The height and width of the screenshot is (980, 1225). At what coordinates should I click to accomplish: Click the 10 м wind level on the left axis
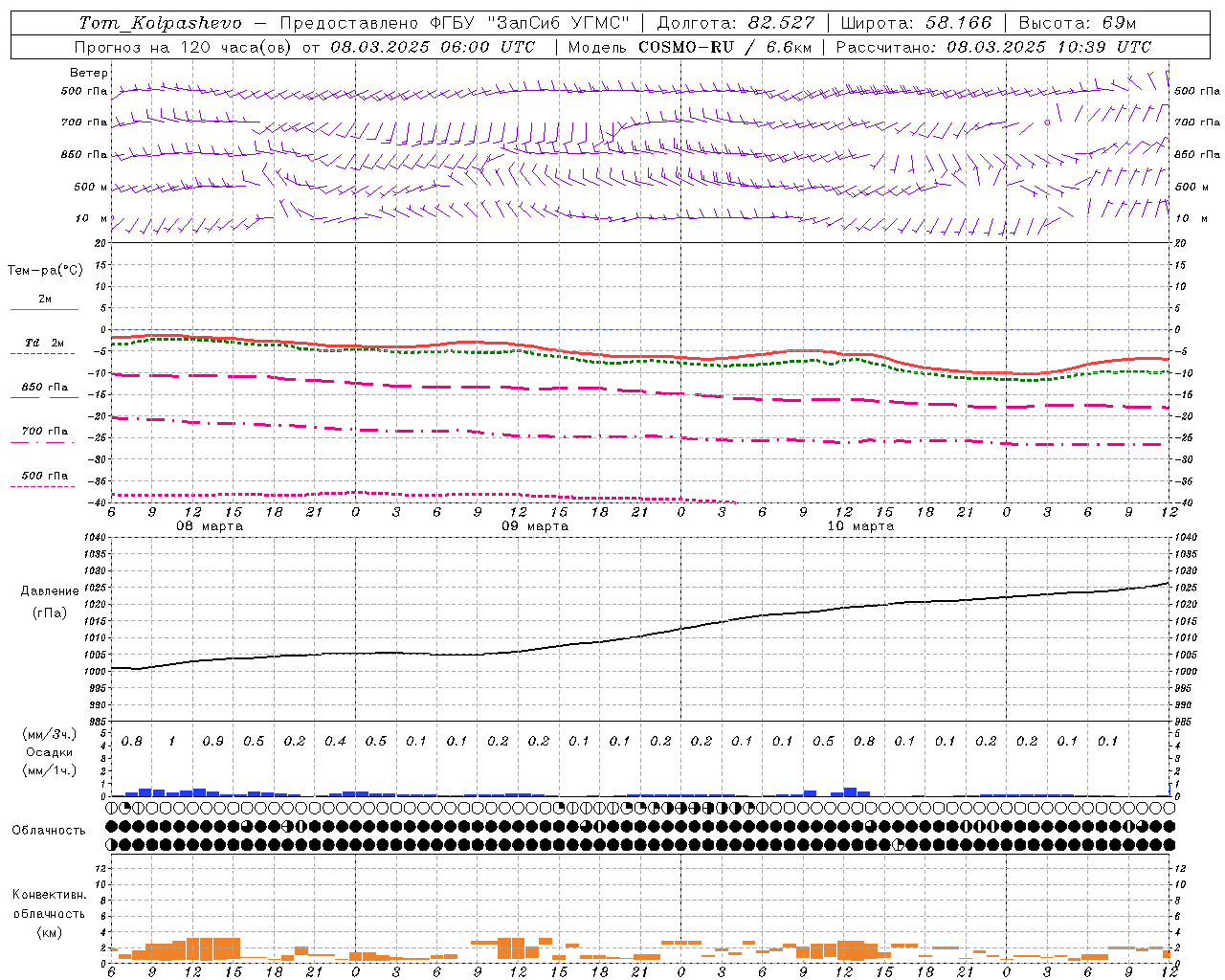(x=92, y=219)
